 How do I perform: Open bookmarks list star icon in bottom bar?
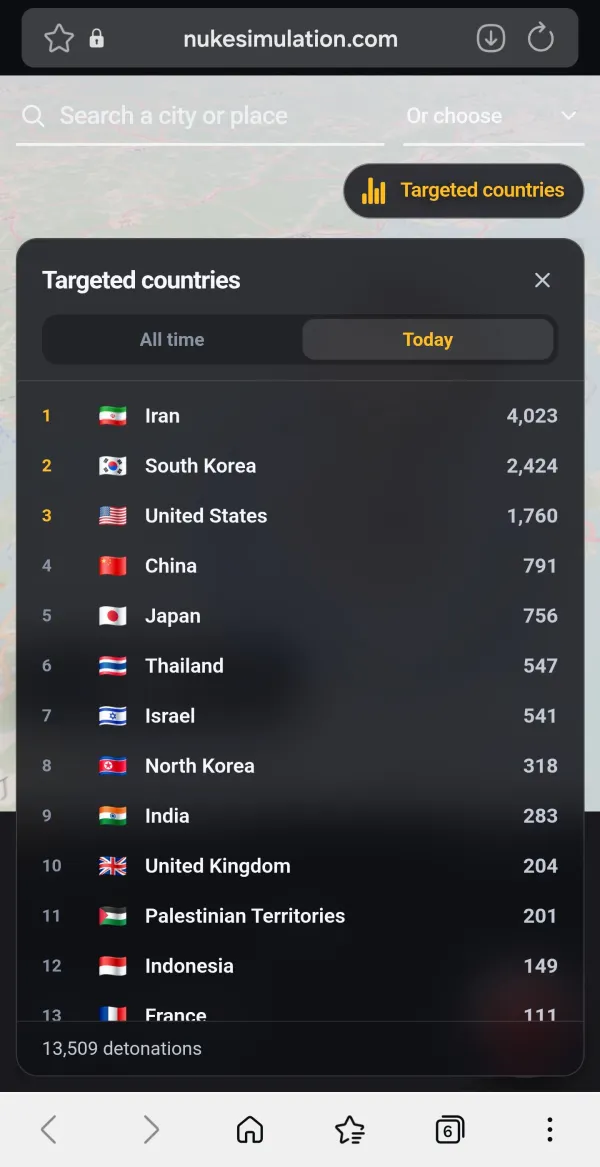[350, 1130]
